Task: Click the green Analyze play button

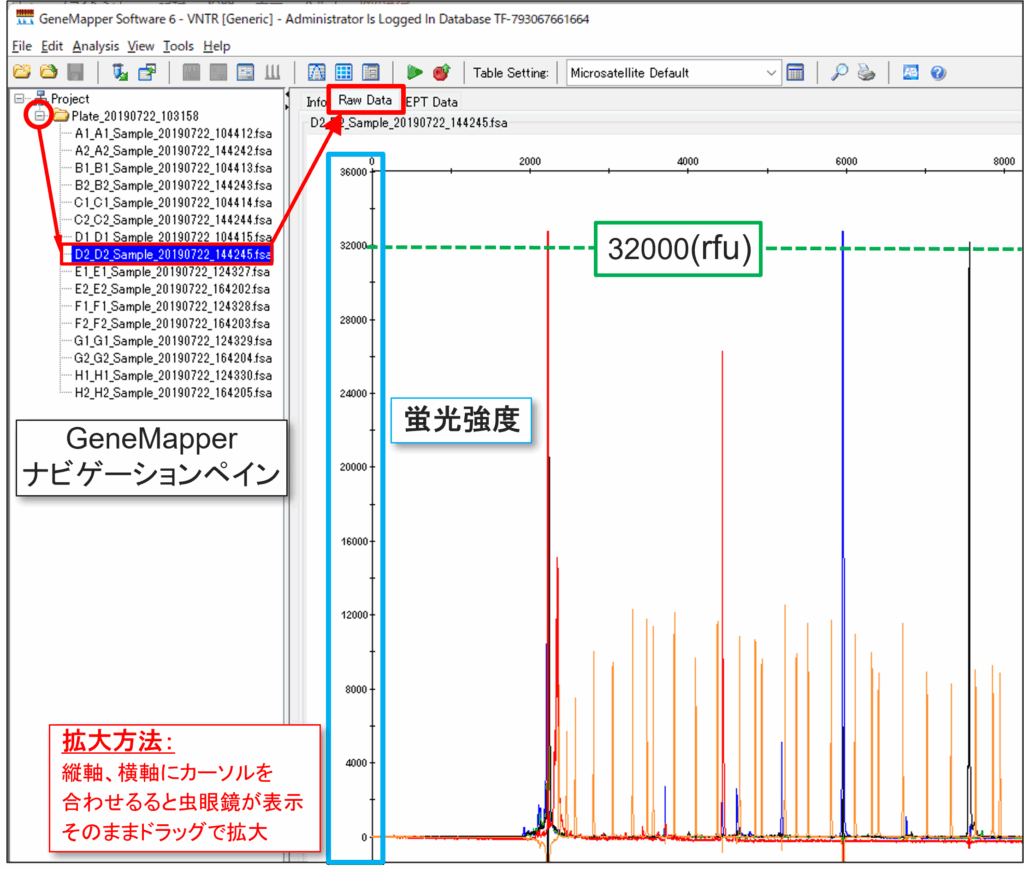Action: [414, 73]
